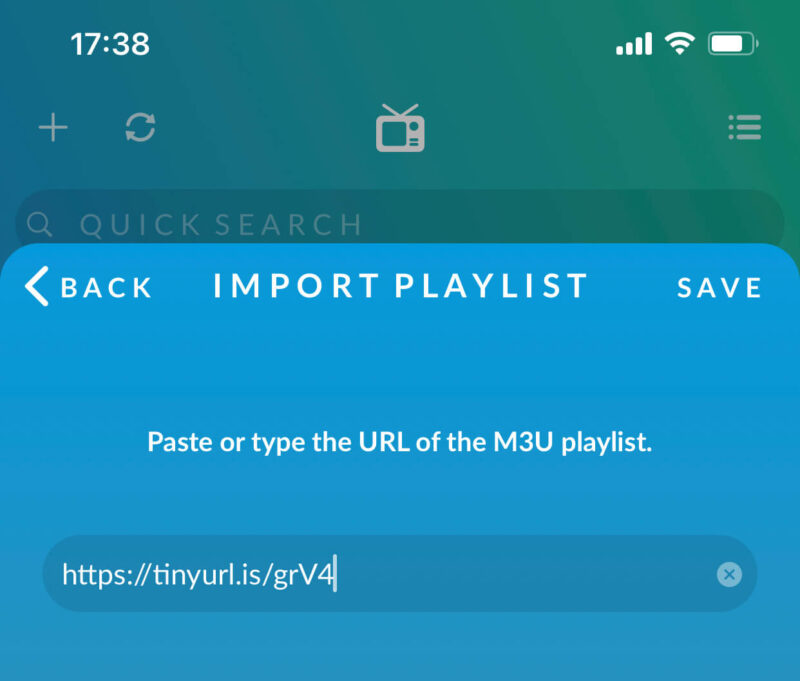Click inside the M3U playlist URL field
Image resolution: width=800 pixels, height=681 pixels.
[x=400, y=574]
